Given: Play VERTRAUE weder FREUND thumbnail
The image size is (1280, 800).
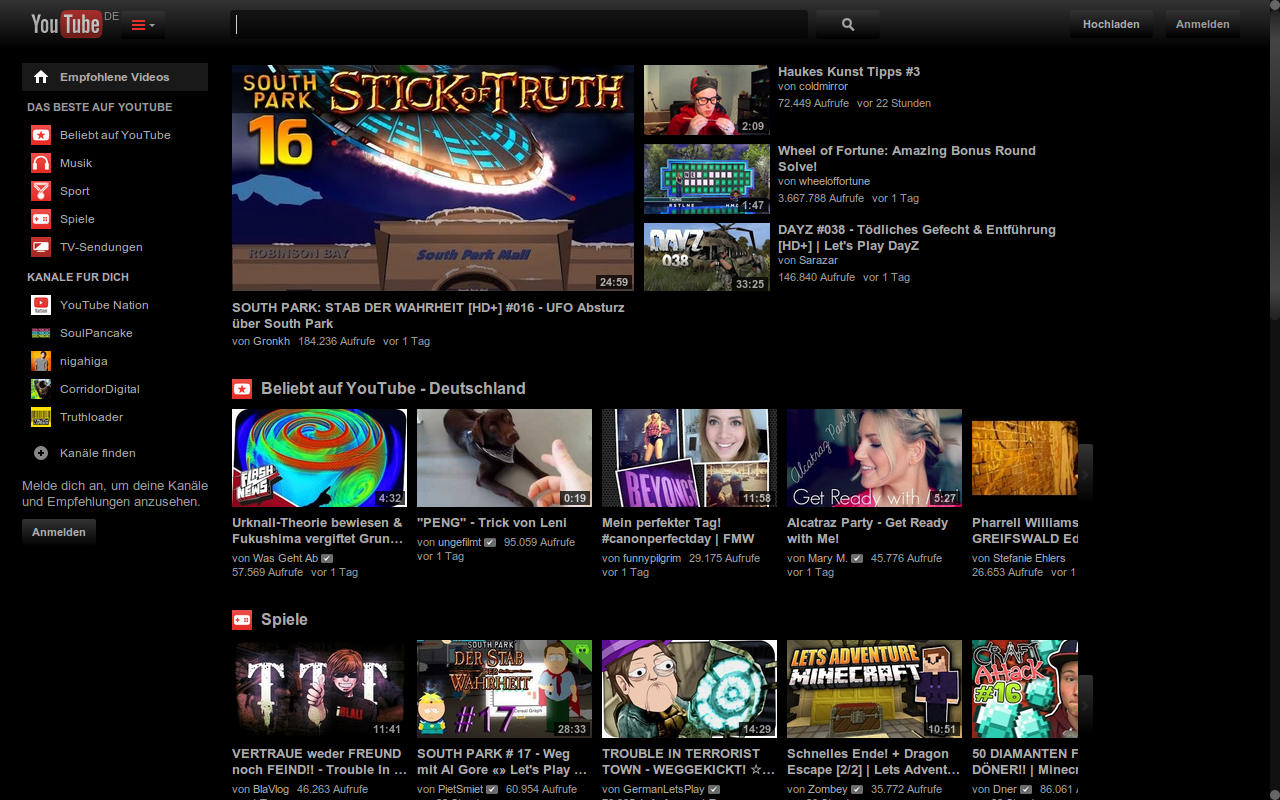Looking at the screenshot, I should click(x=319, y=689).
